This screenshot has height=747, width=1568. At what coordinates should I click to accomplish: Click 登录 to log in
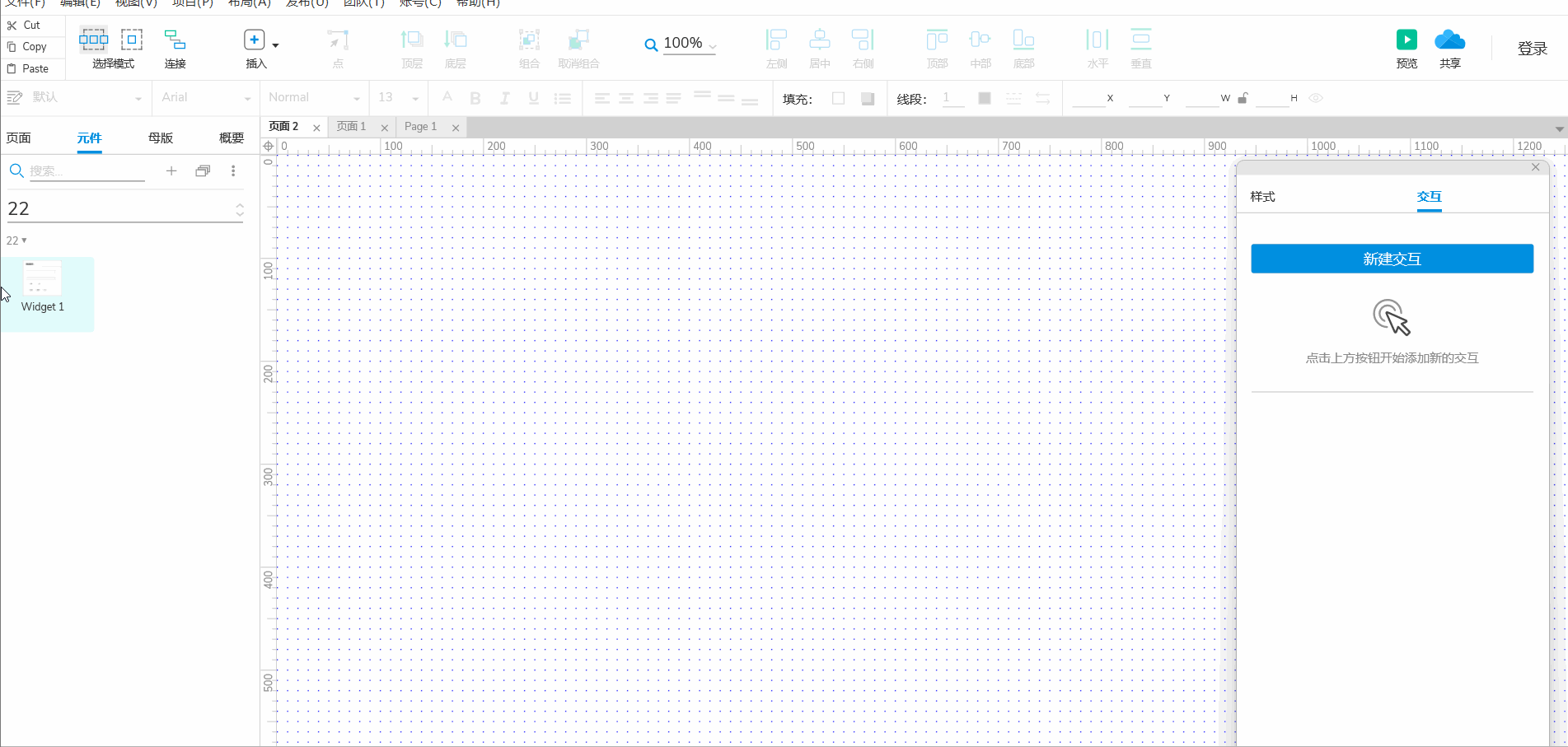point(1533,49)
